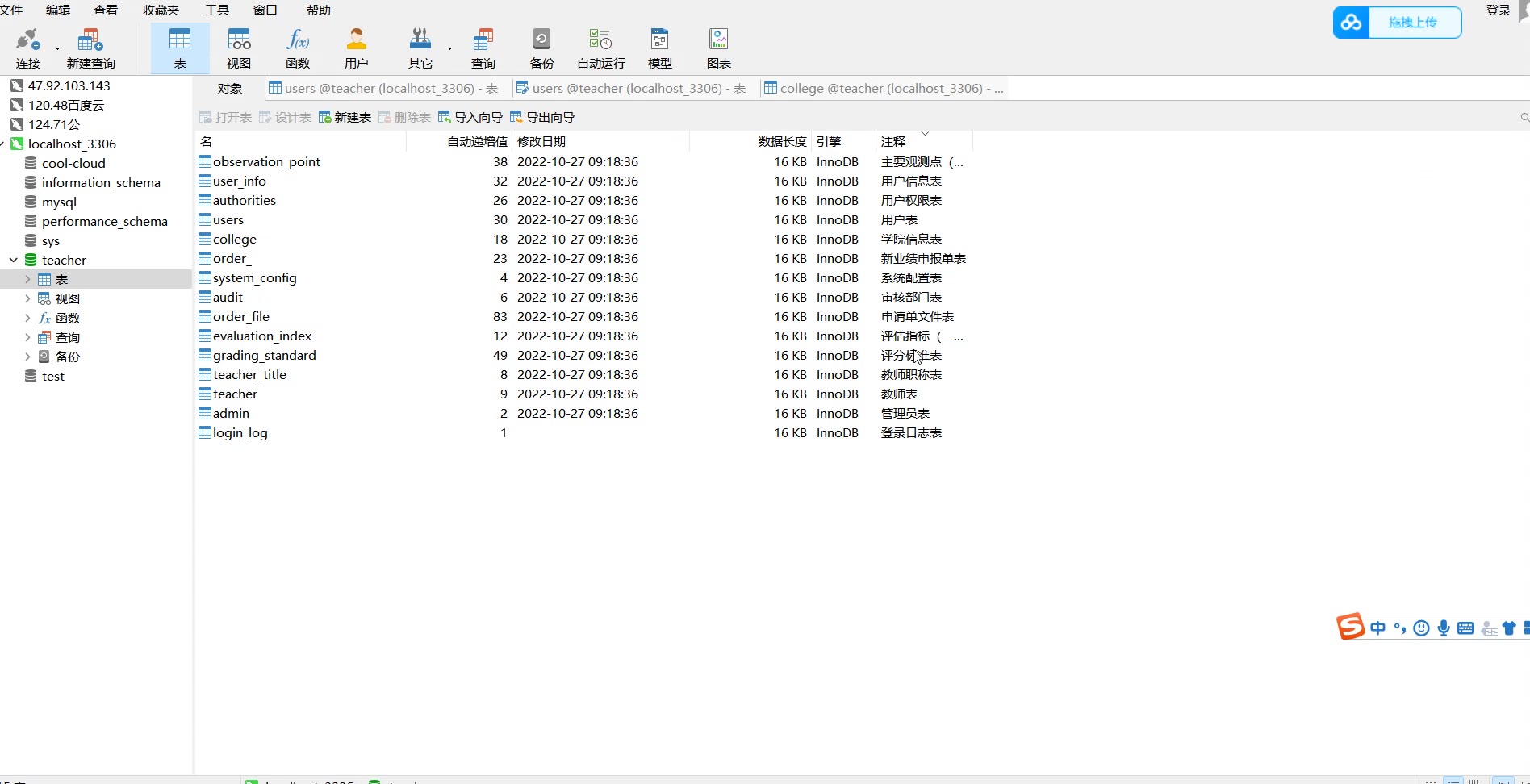1530x784 pixels.
Task: Click the Connection (连接) toolbar icon
Action: coord(27,48)
